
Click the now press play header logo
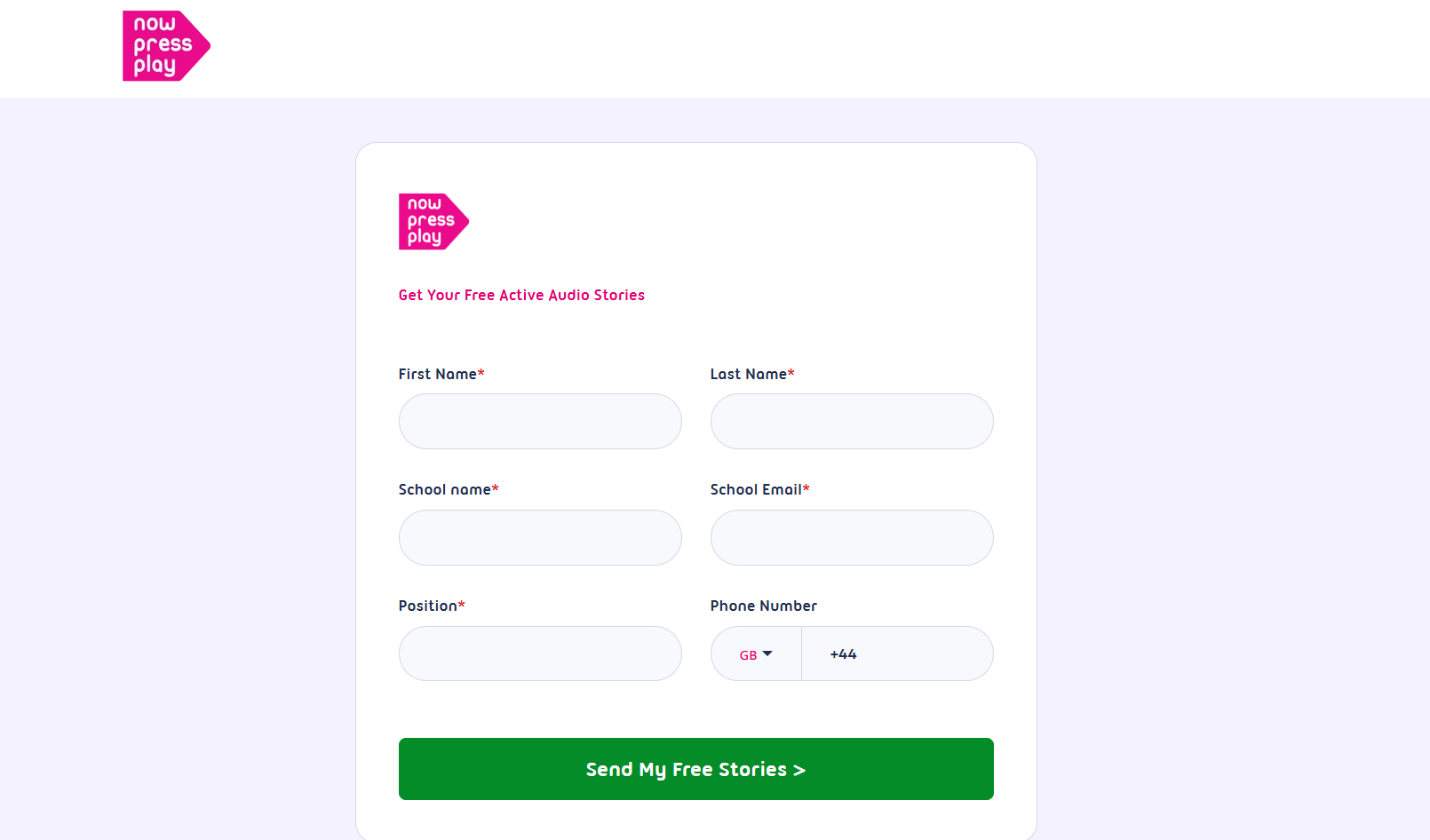(165, 45)
